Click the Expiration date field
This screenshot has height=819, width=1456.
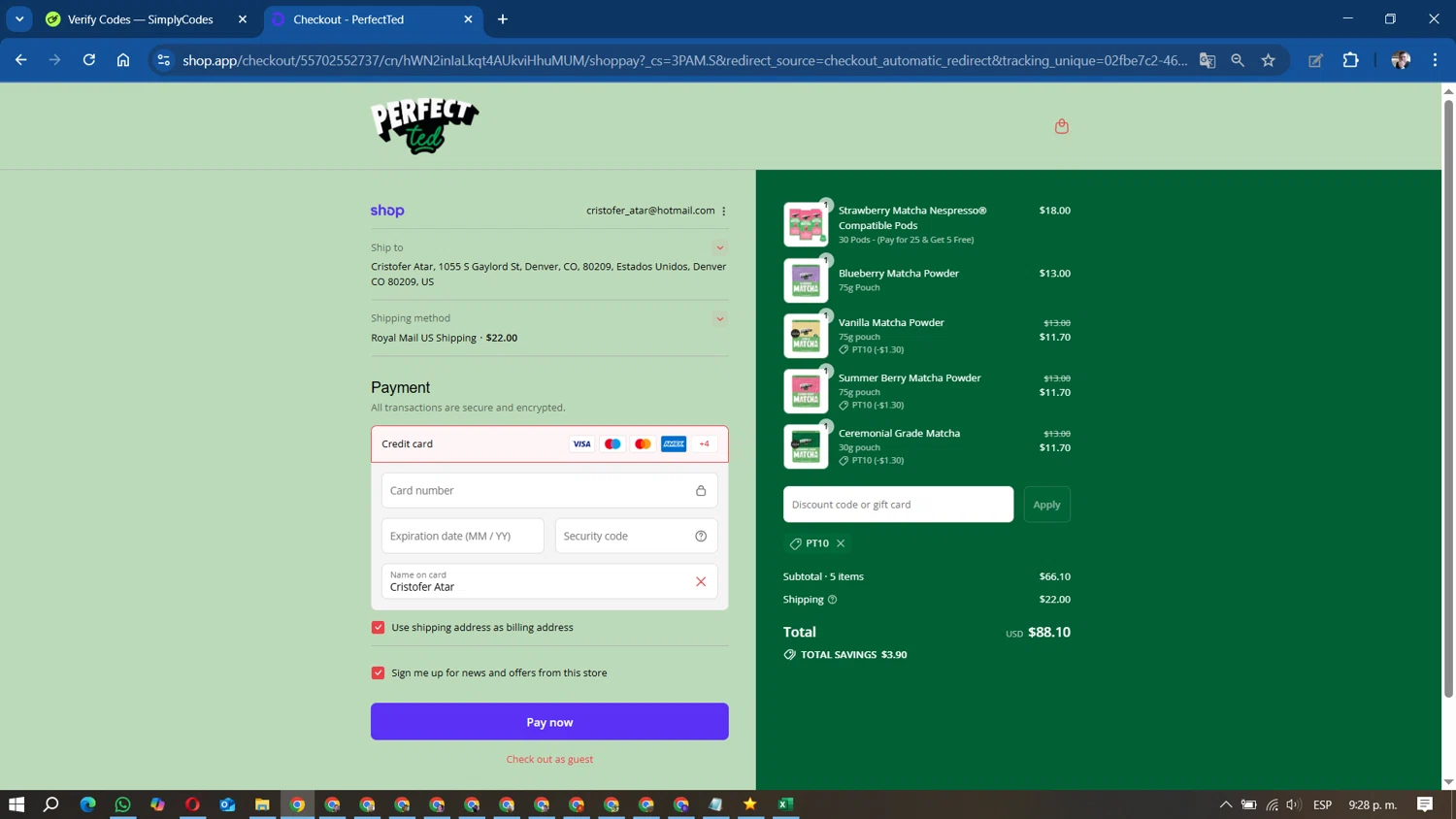pos(463,537)
